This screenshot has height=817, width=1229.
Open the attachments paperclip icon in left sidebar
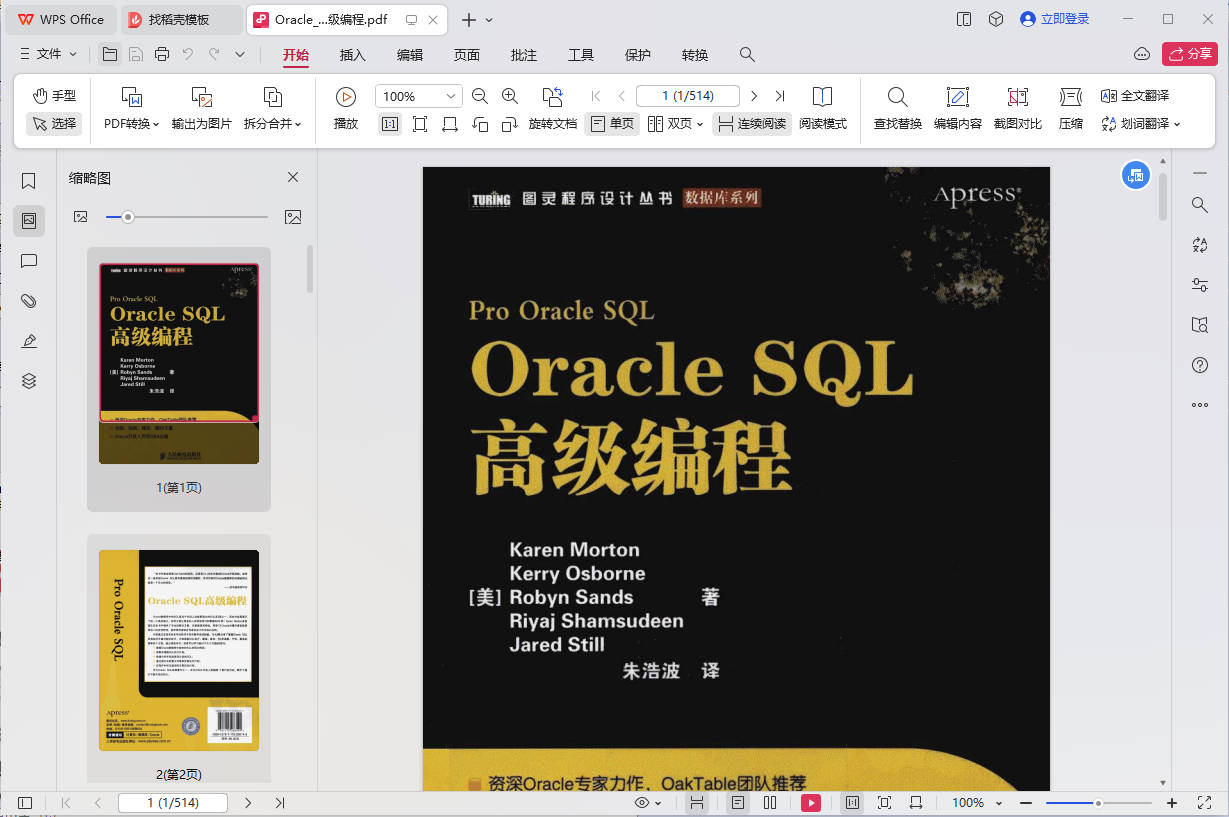point(29,301)
